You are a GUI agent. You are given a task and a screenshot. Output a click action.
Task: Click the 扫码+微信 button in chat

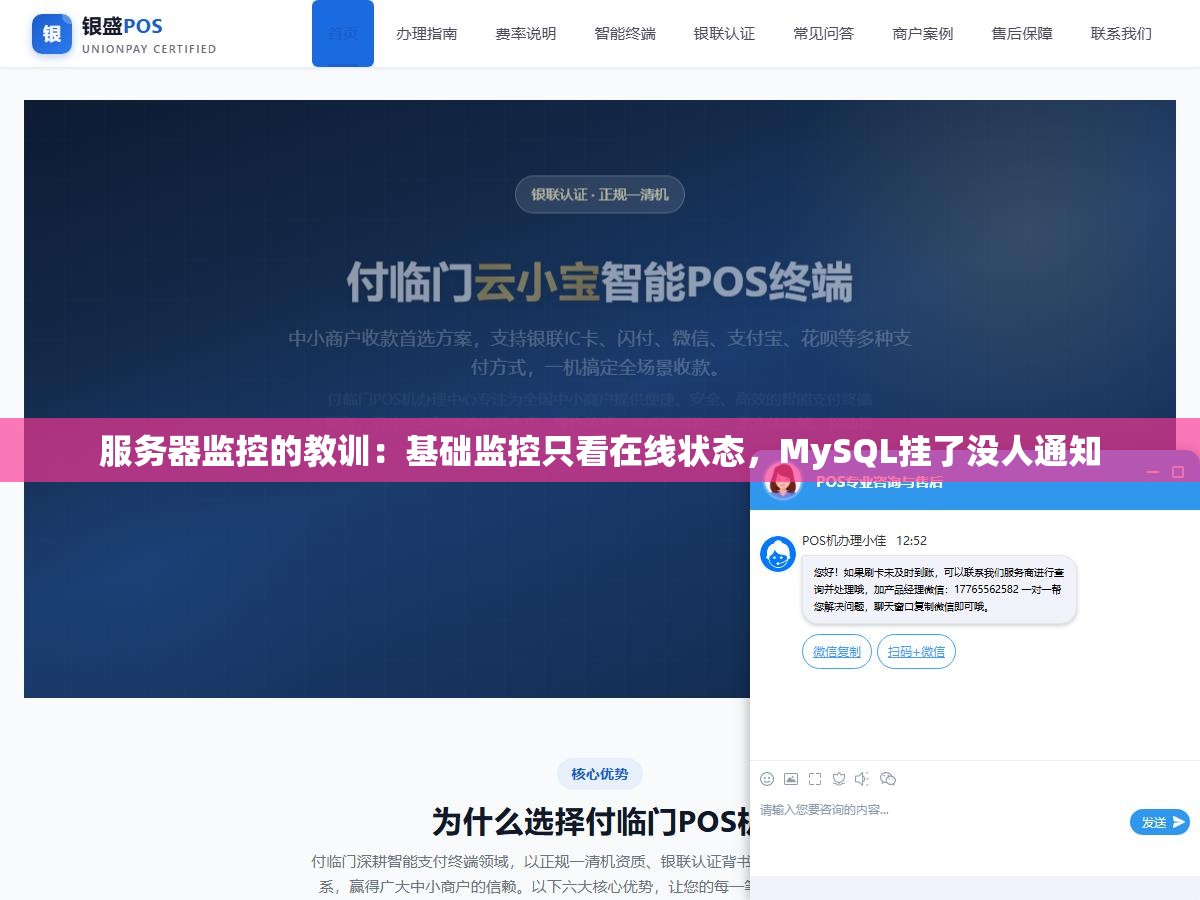[917, 652]
